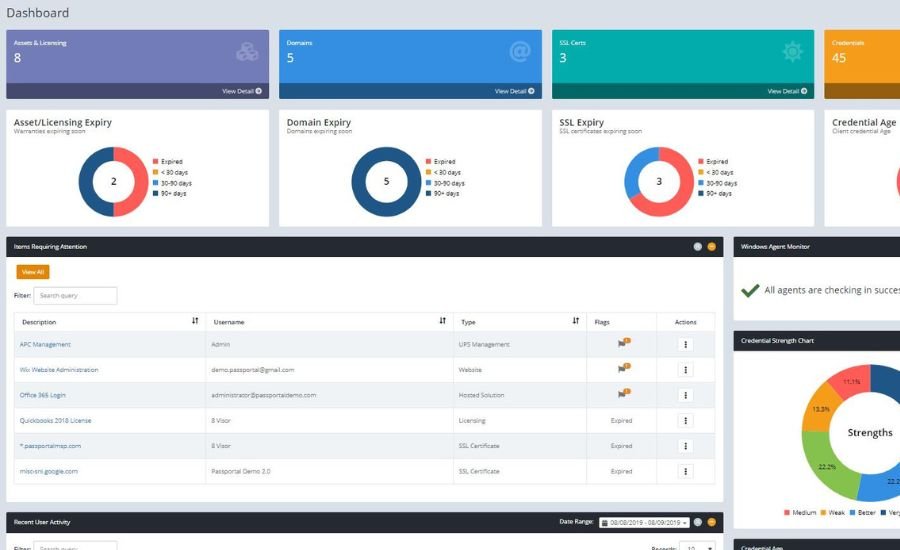The image size is (900, 550).
Task: Click the Domains @ icon
Action: coord(519,52)
